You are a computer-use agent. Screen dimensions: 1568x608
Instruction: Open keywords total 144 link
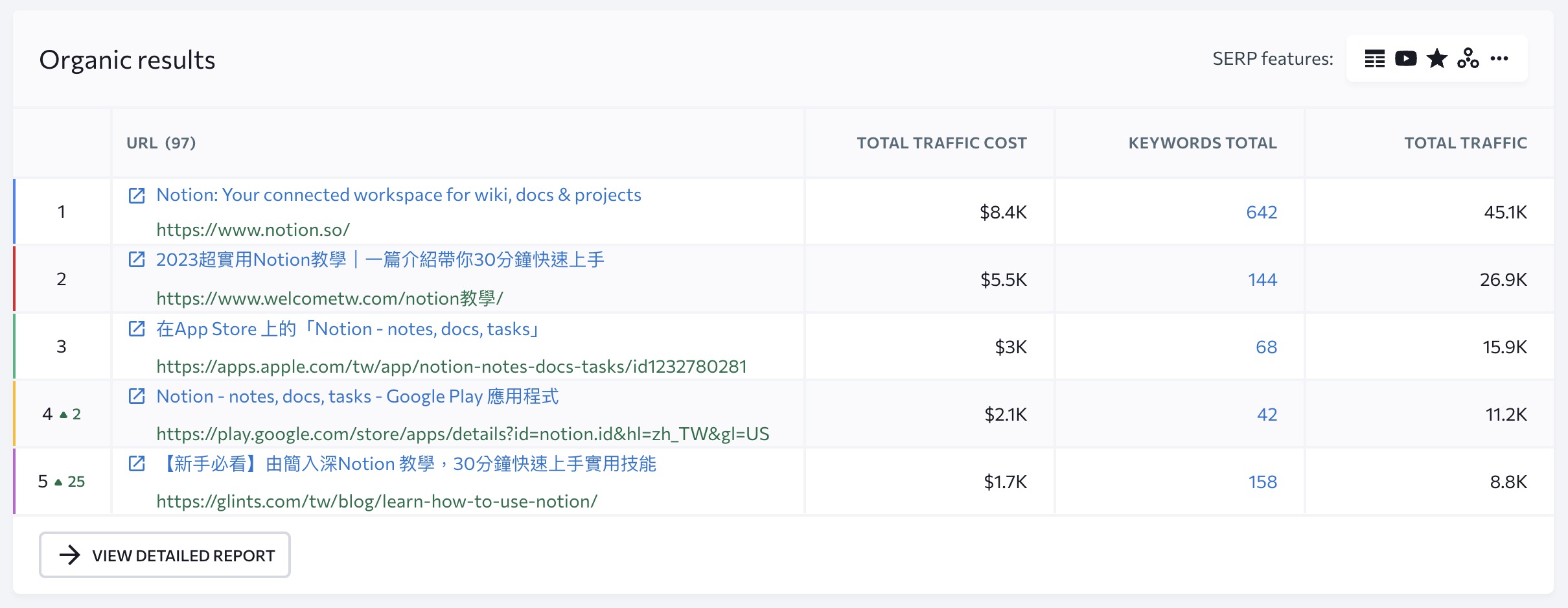coord(1262,279)
